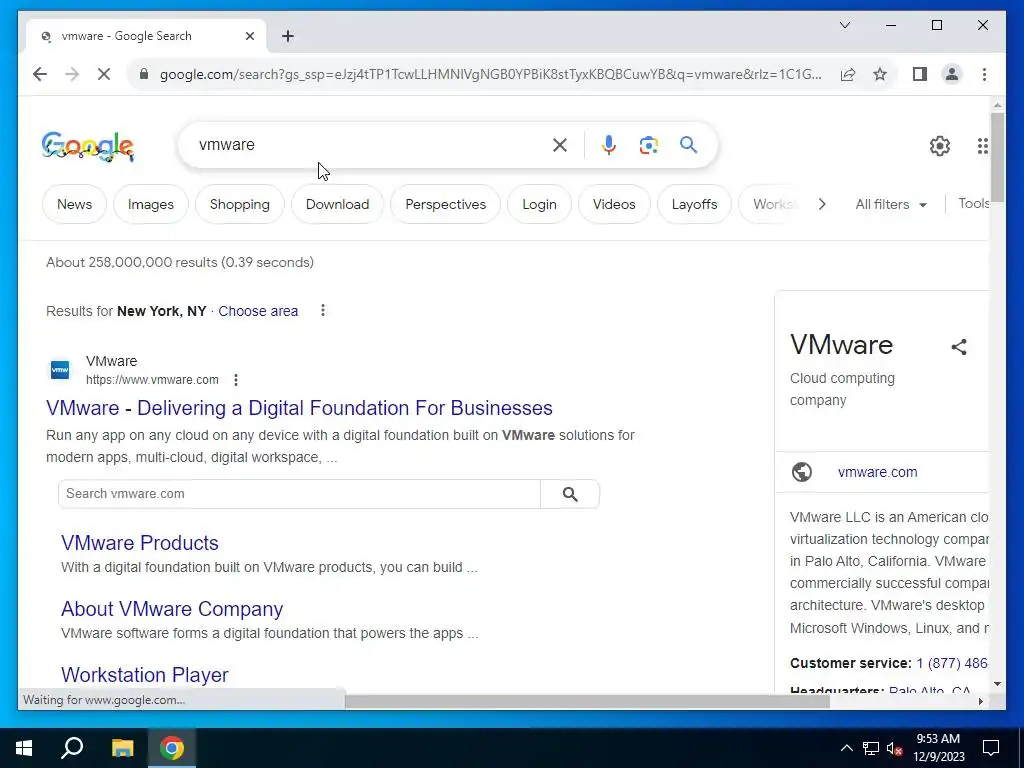This screenshot has width=1024, height=768.
Task: Open the Chrome profile avatar
Action: (x=952, y=74)
